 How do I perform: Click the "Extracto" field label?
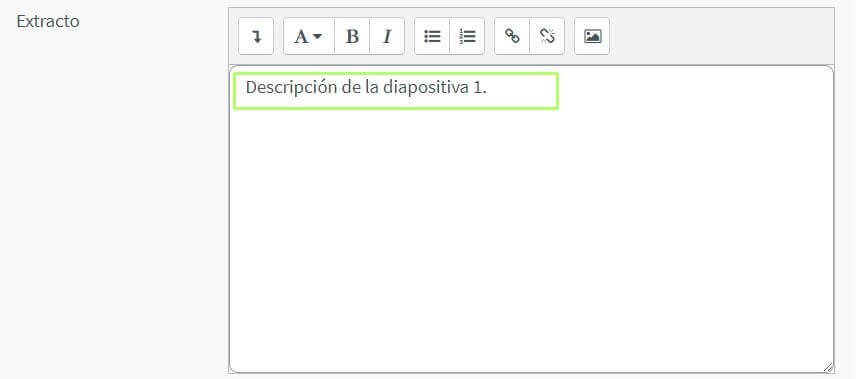click(48, 21)
